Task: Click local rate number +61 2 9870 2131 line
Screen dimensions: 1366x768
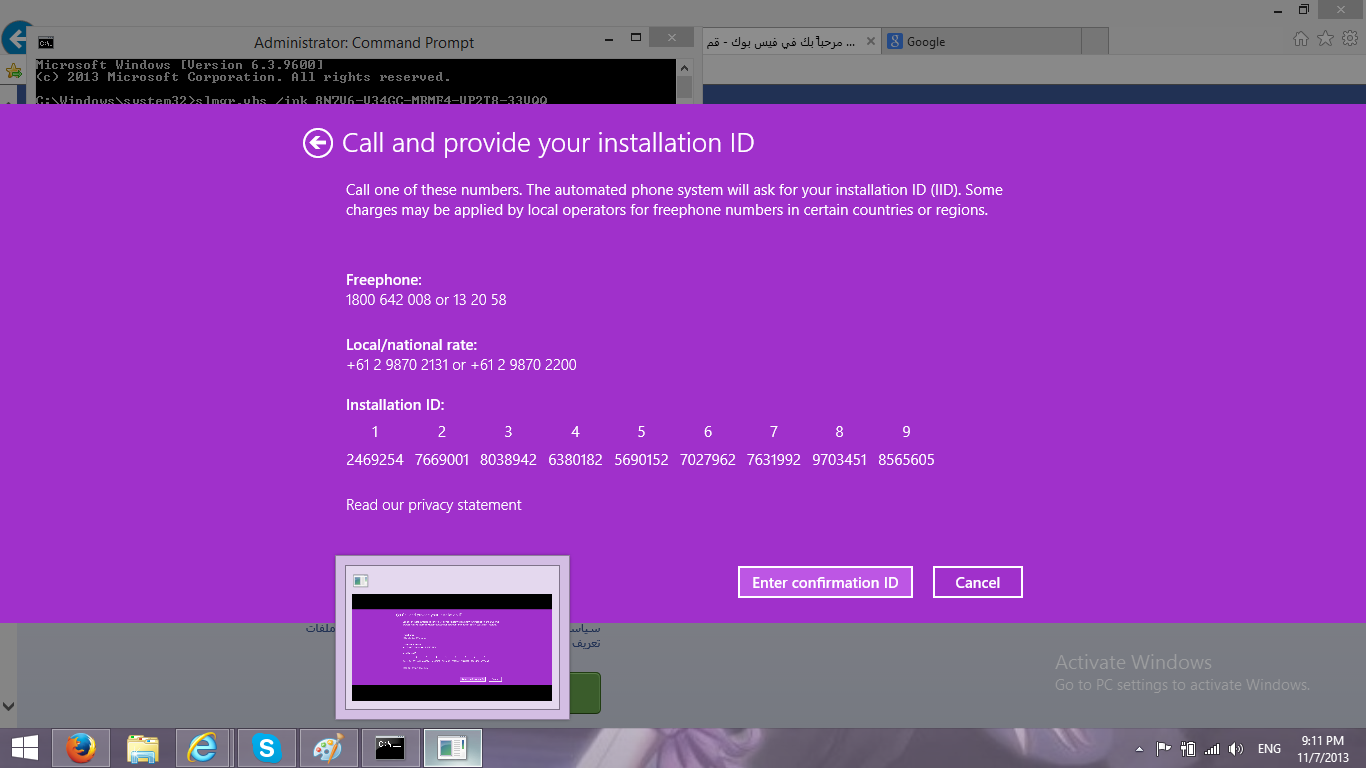Action: pyautogui.click(x=461, y=365)
